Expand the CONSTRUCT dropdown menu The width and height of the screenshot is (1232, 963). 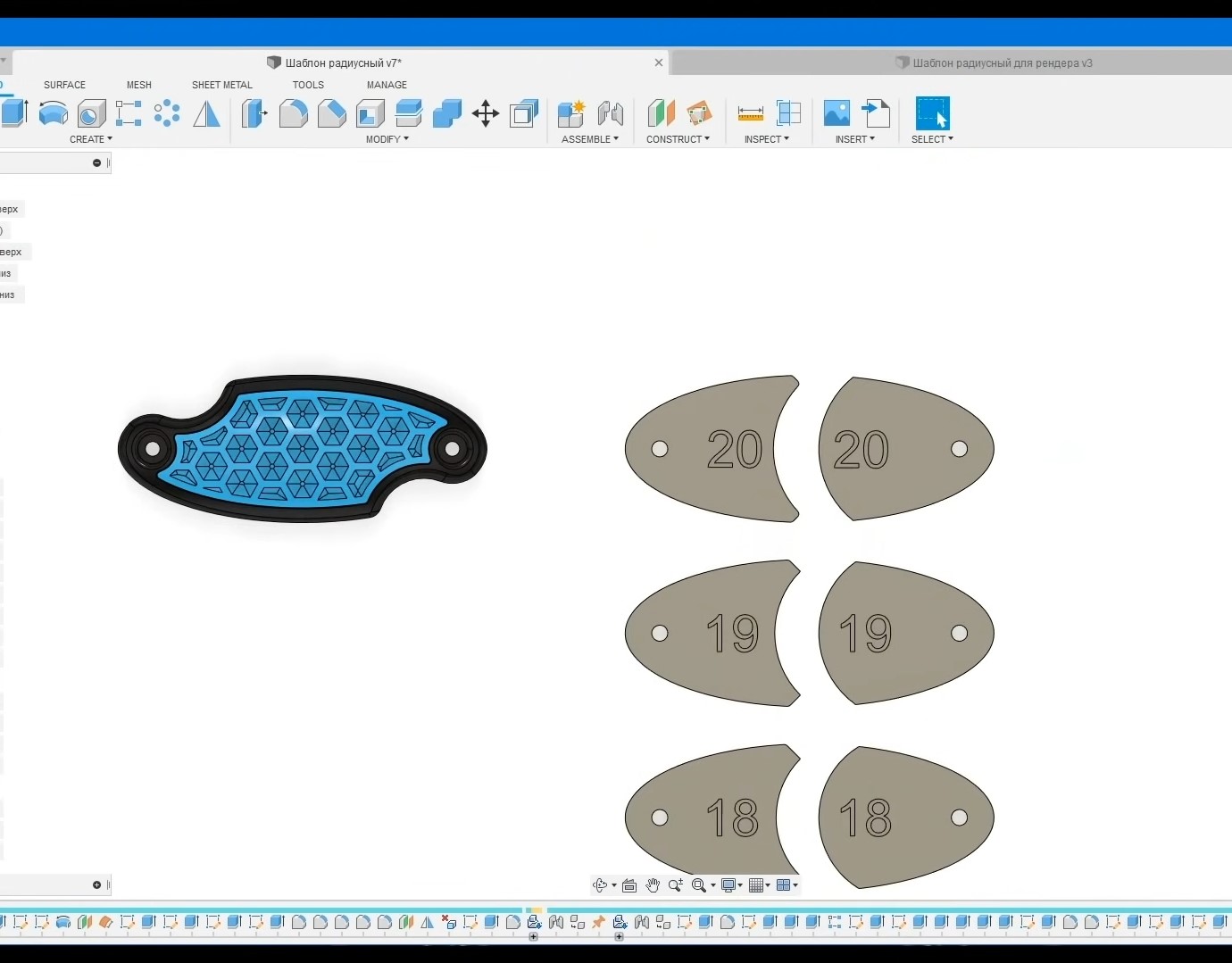(x=678, y=139)
